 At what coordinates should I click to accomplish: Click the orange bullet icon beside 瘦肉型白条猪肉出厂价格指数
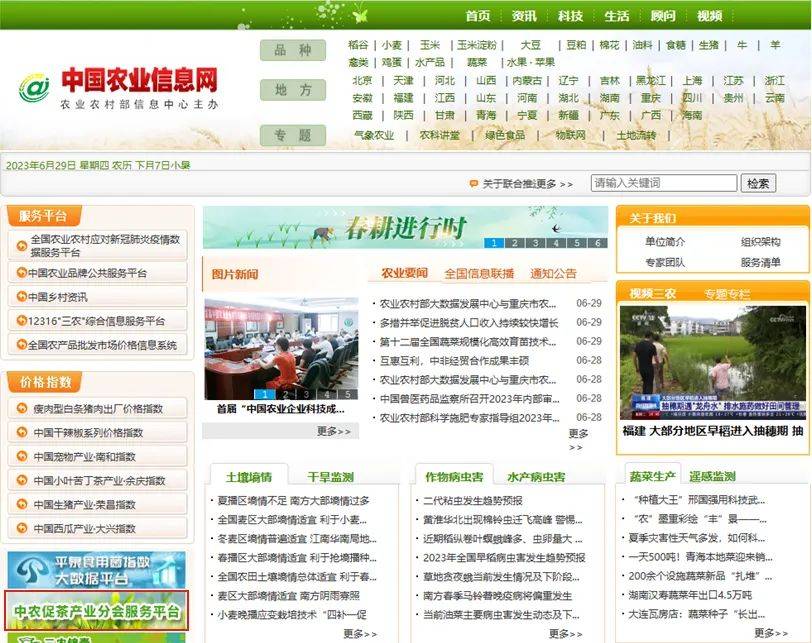(x=22, y=408)
